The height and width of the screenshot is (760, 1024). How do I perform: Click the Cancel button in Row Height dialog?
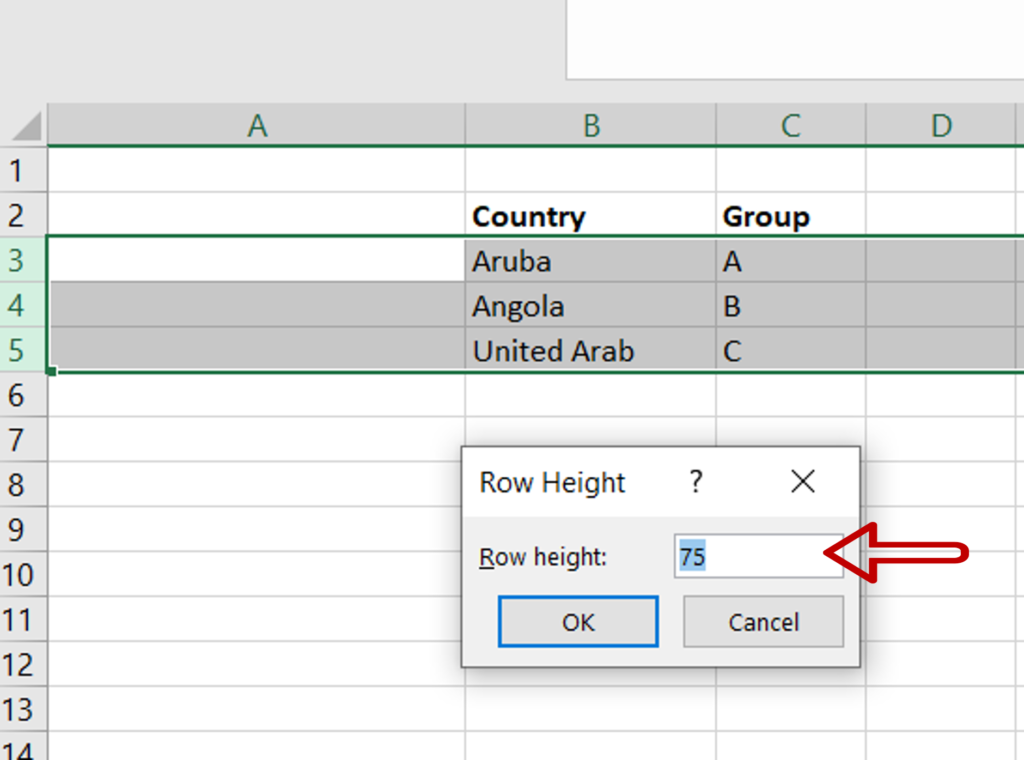762,621
